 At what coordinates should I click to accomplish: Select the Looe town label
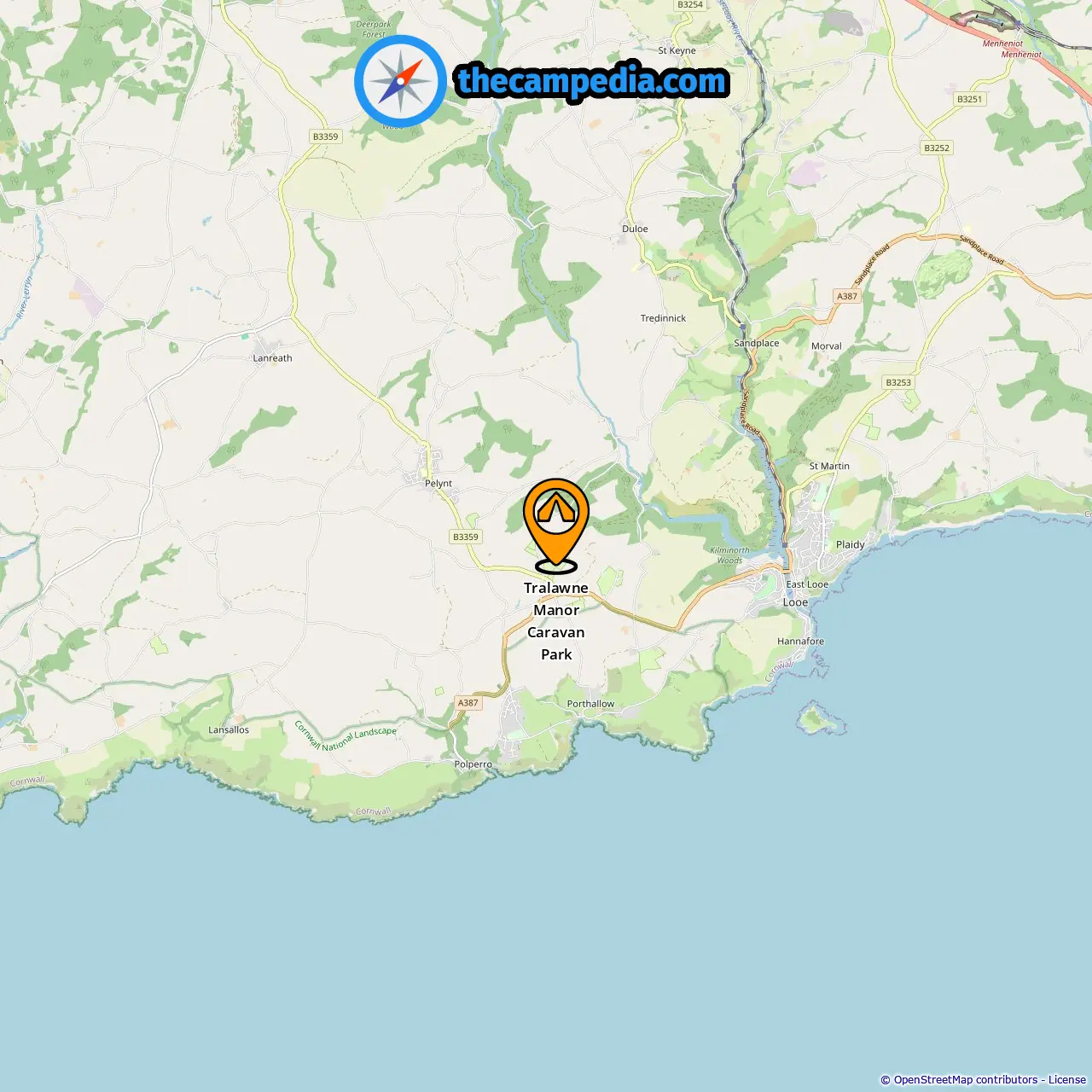pos(795,602)
